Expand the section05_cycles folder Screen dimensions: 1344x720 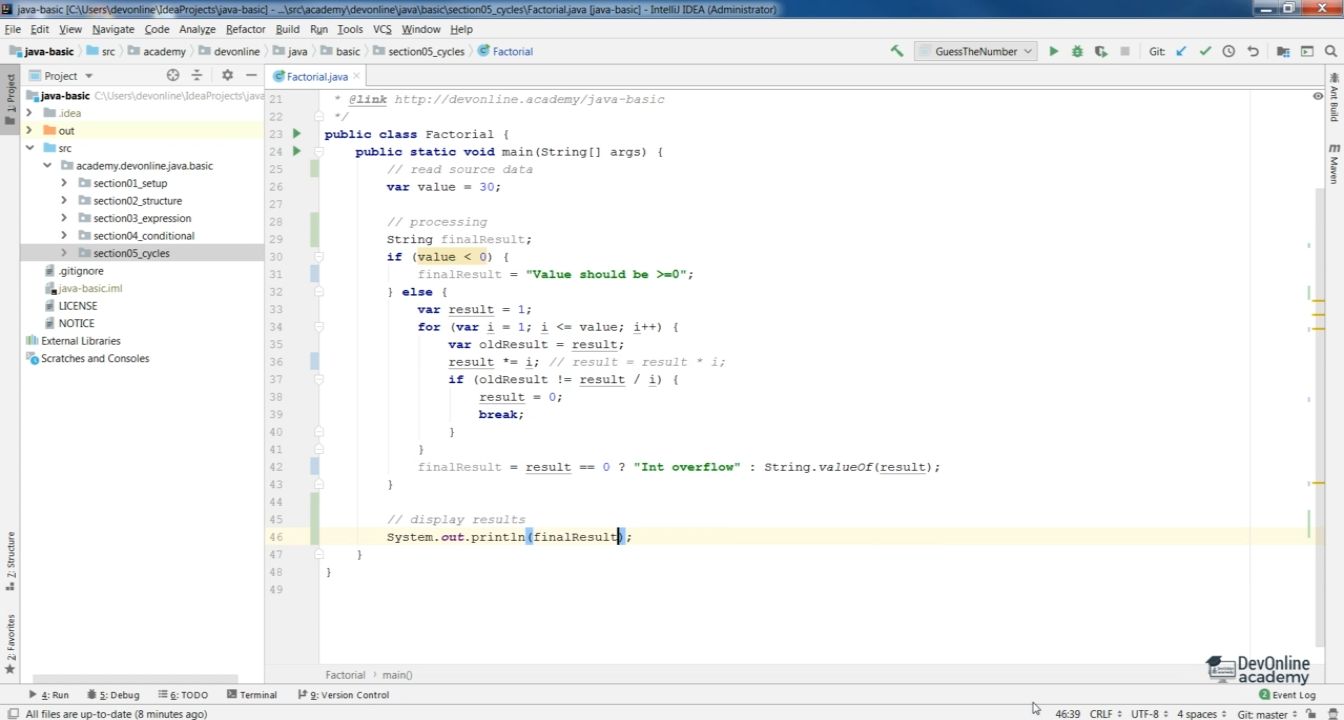click(x=64, y=253)
